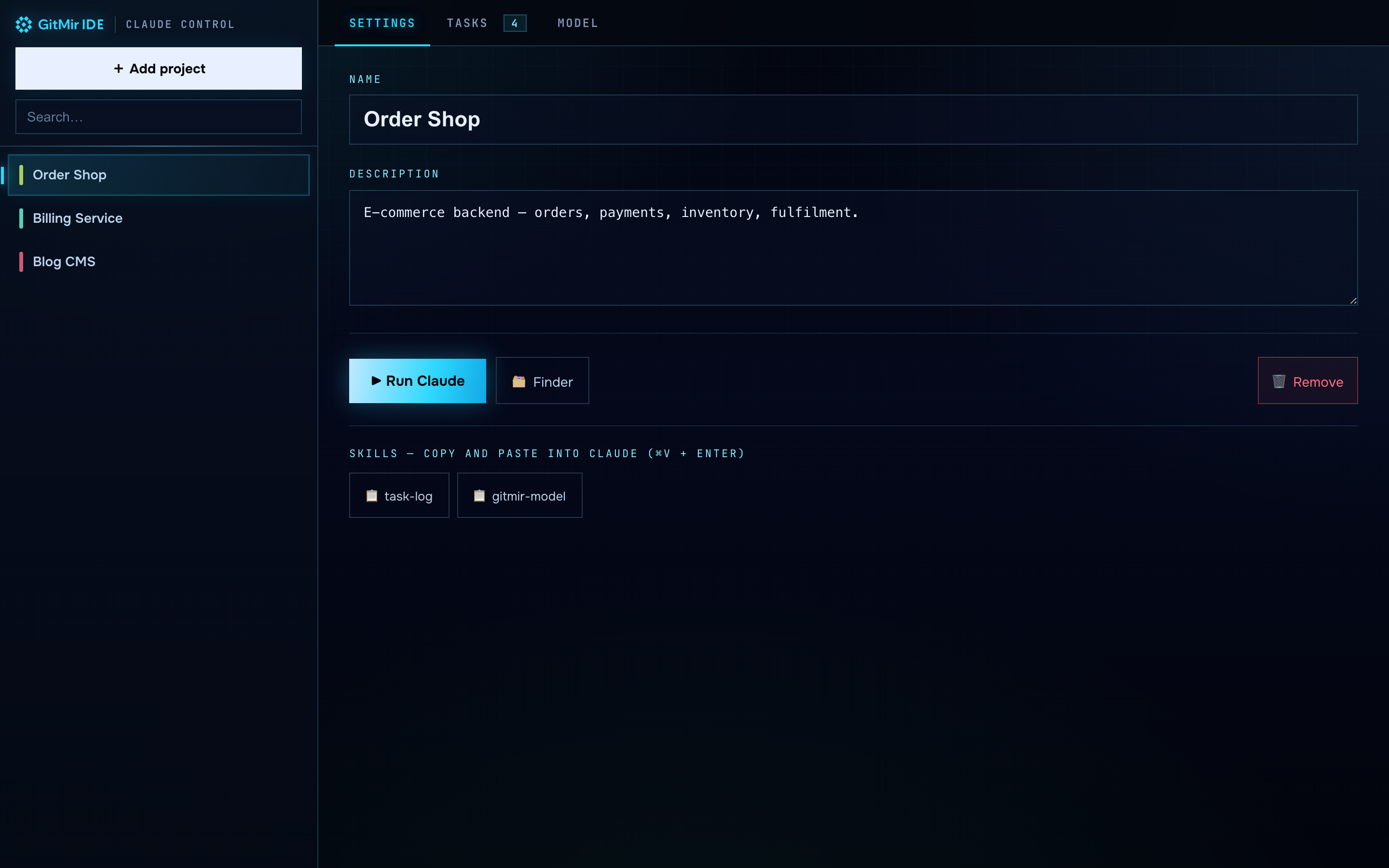
Task: Click the SKILLS copy and paste heading
Action: pos(547,453)
